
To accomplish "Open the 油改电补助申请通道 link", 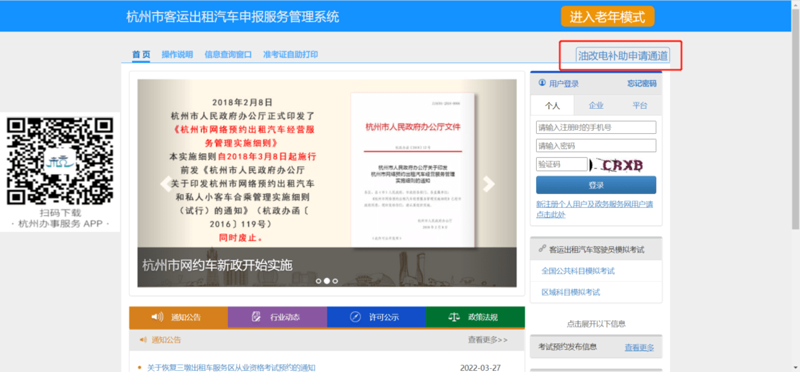I will pos(622,56).
